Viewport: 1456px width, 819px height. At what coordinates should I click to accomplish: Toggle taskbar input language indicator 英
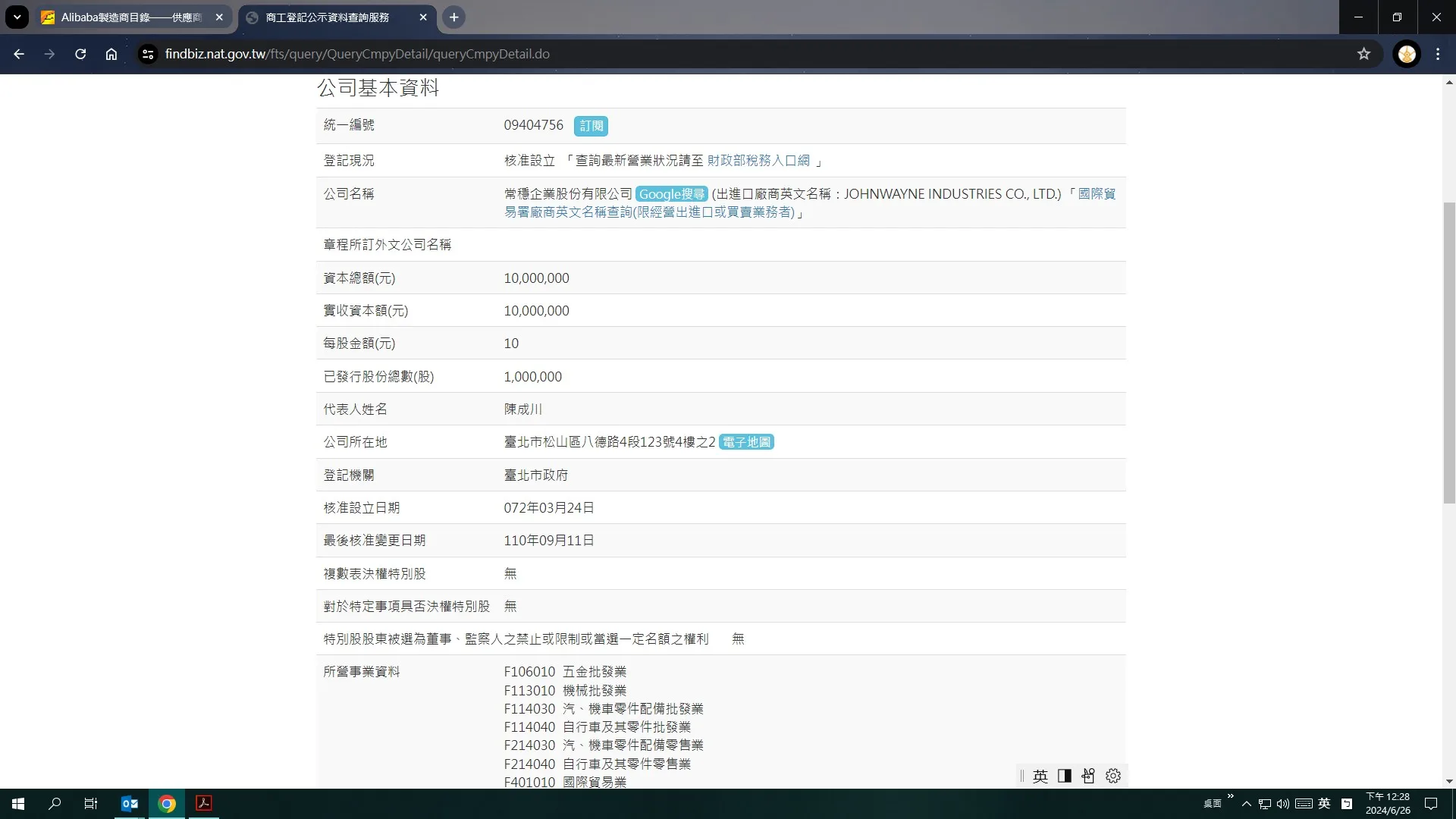(x=1324, y=804)
